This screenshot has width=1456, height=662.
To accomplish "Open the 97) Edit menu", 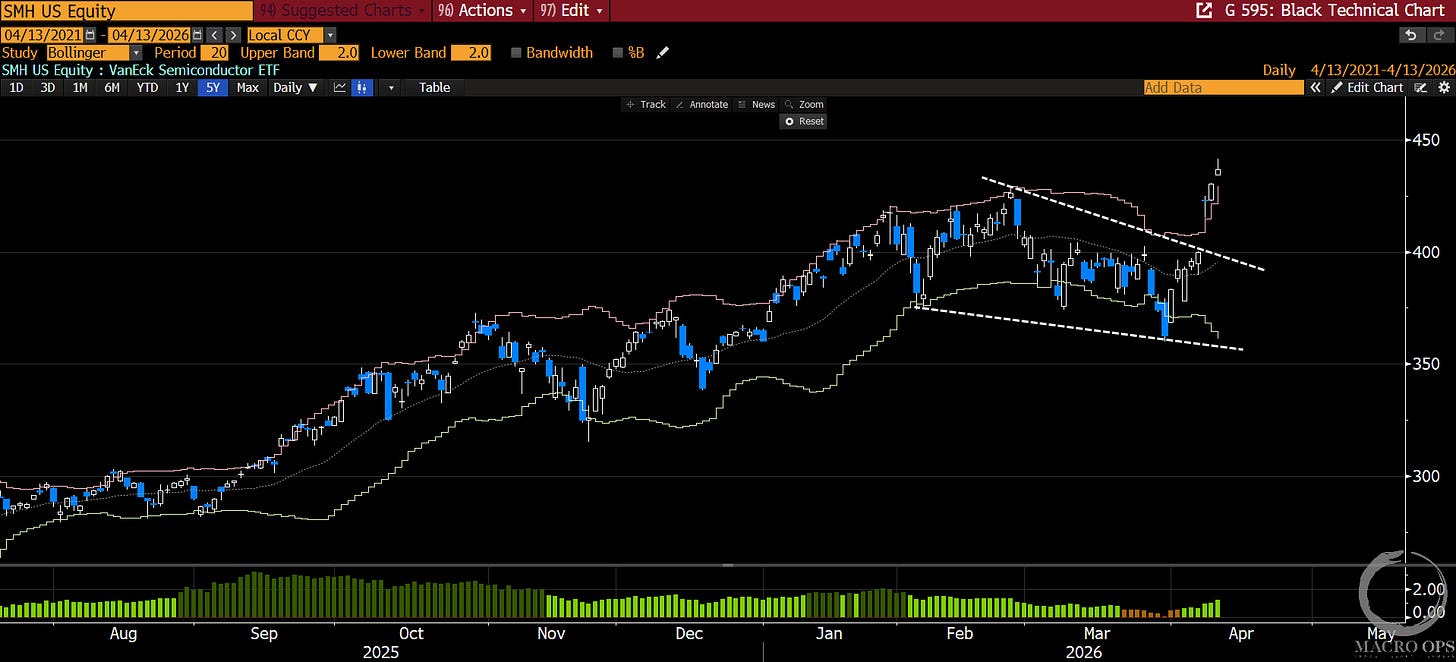I will tap(571, 11).
